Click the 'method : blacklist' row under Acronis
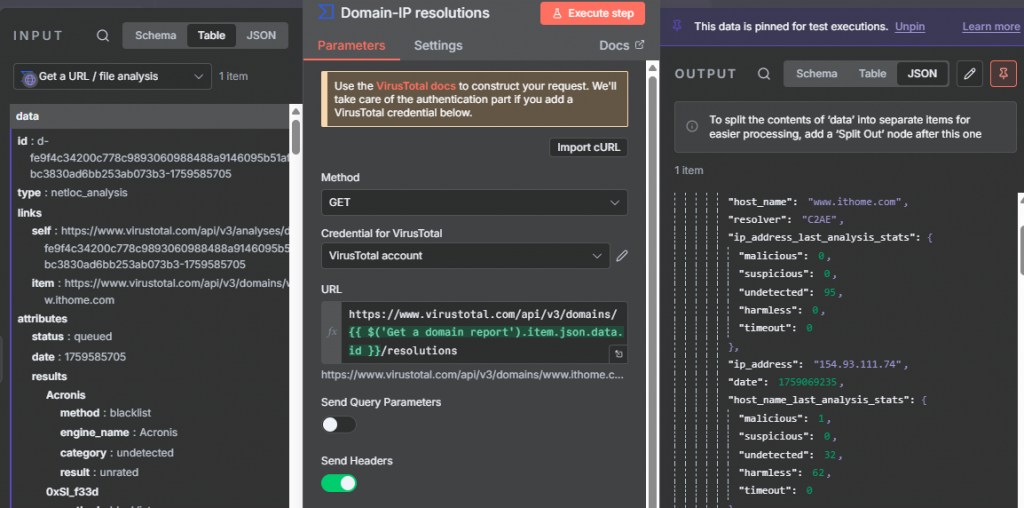This screenshot has width=1024, height=508. (x=106, y=413)
